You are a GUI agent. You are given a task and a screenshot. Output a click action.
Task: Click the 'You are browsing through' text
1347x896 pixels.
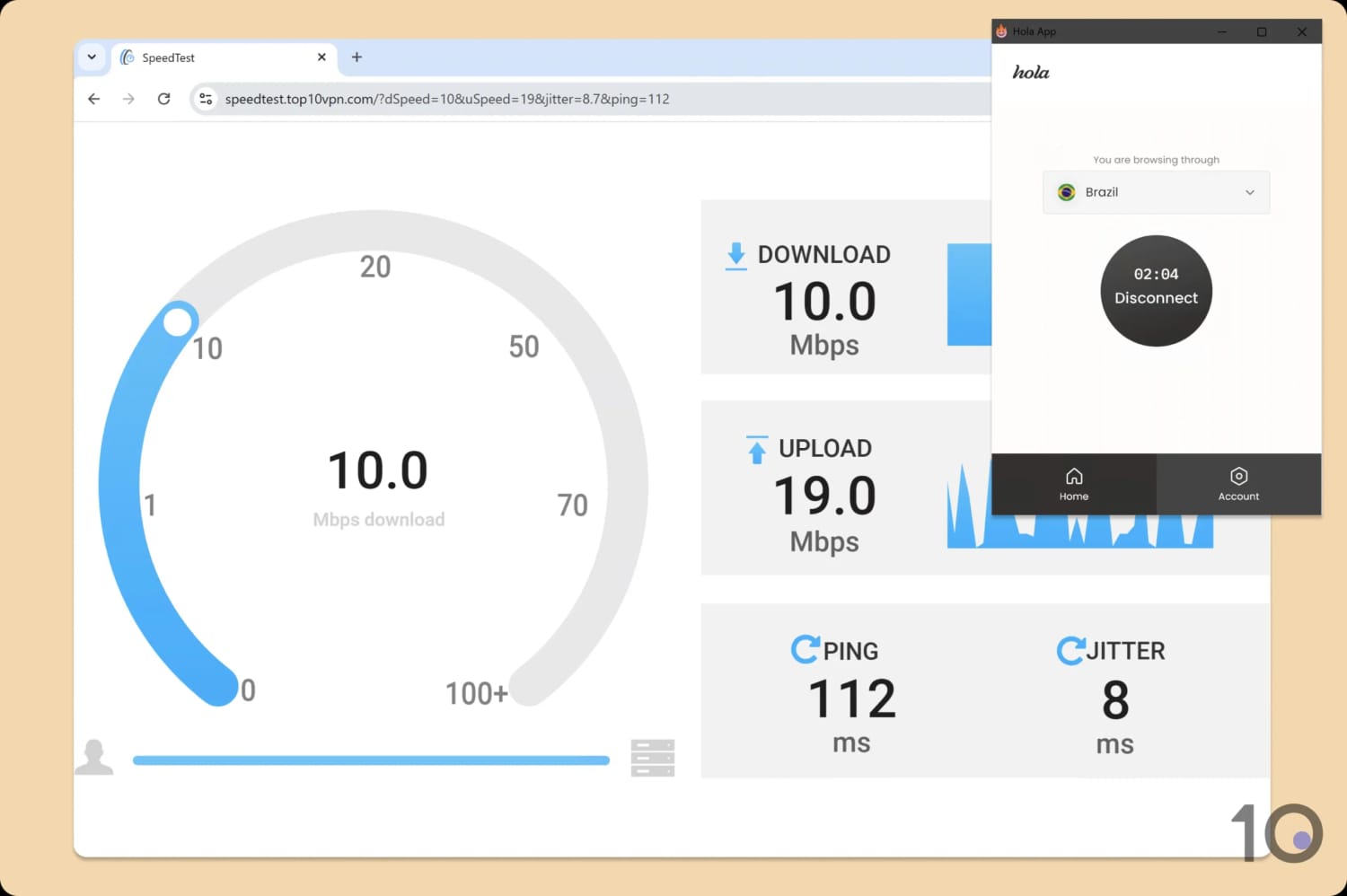point(1156,160)
